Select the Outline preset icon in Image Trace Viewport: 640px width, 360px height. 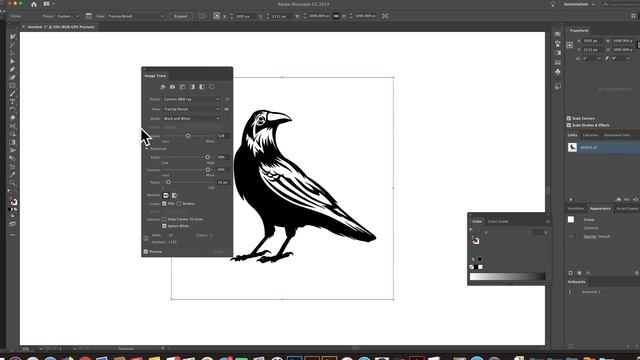(211, 87)
